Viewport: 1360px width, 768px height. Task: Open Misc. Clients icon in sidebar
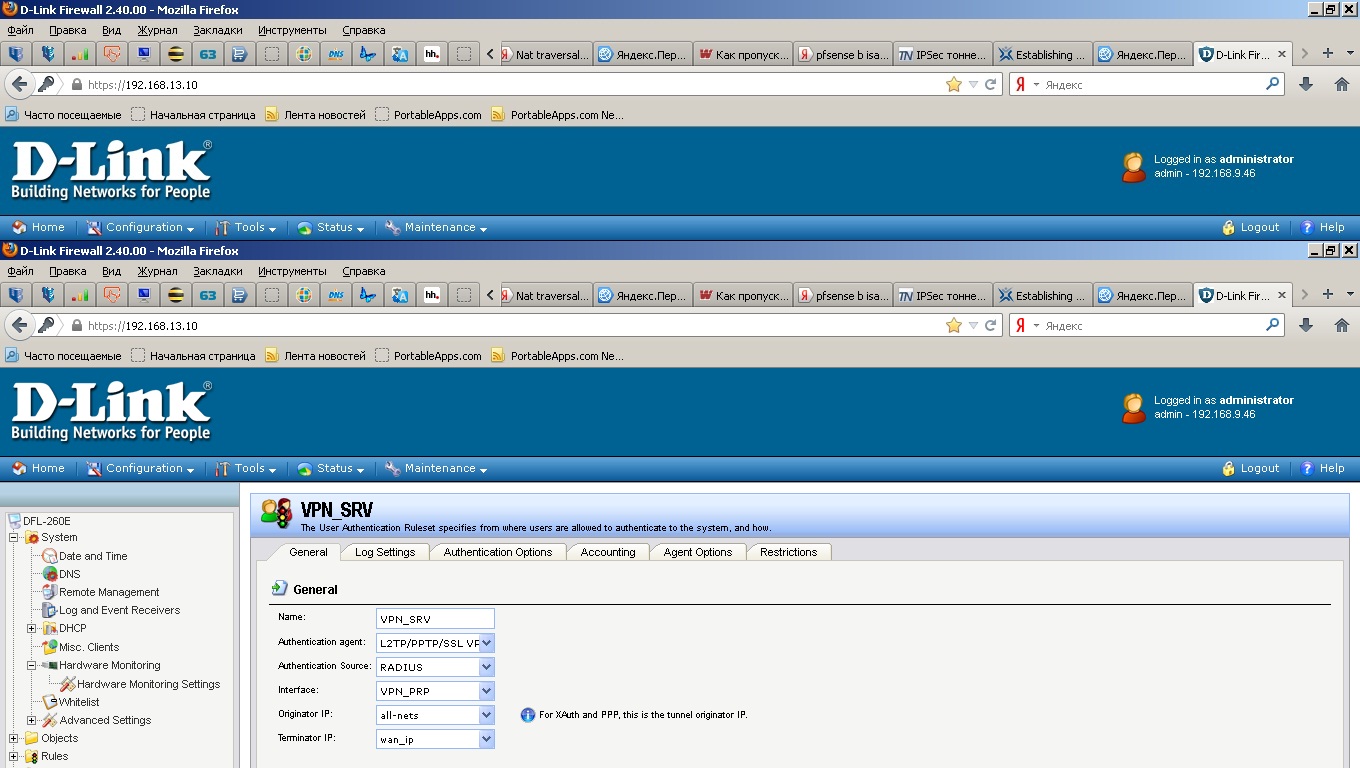click(50, 647)
